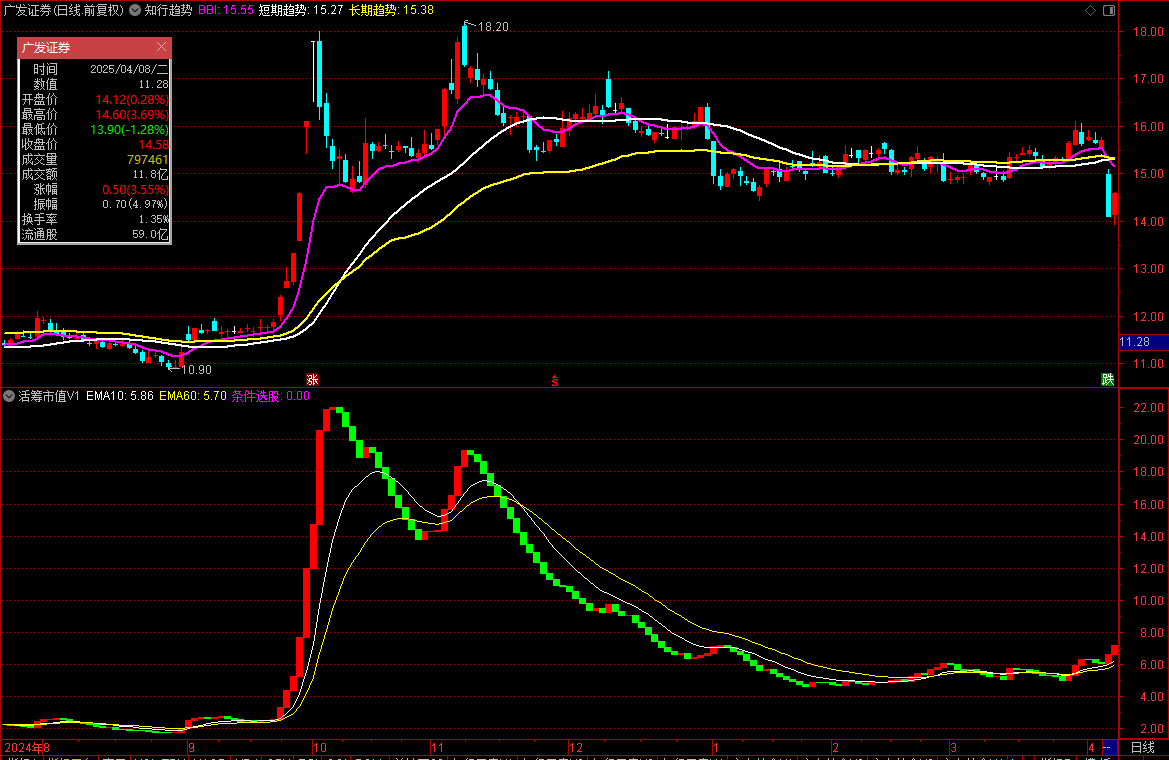Click the diamond icon at chart top-right
The image size is (1169, 760).
pos(1090,10)
